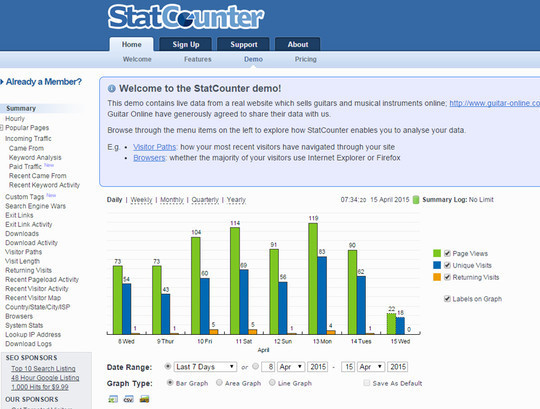Go to the Pricing submenu item
The width and height of the screenshot is (540, 409).
pyautogui.click(x=305, y=59)
